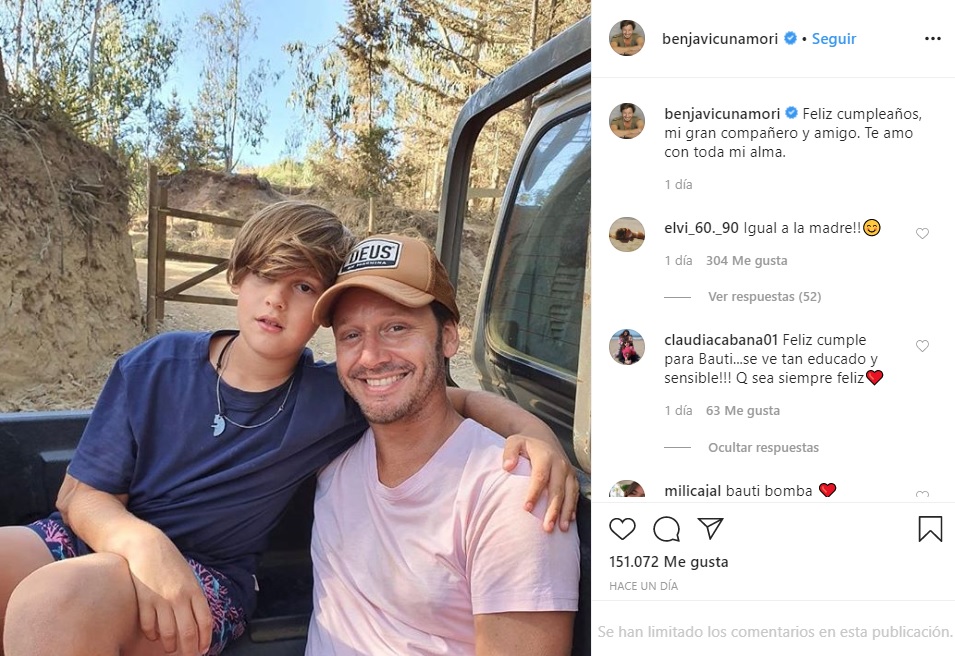Click the verified badge in post header
Image resolution: width=955 pixels, height=656 pixels.
coord(790,39)
